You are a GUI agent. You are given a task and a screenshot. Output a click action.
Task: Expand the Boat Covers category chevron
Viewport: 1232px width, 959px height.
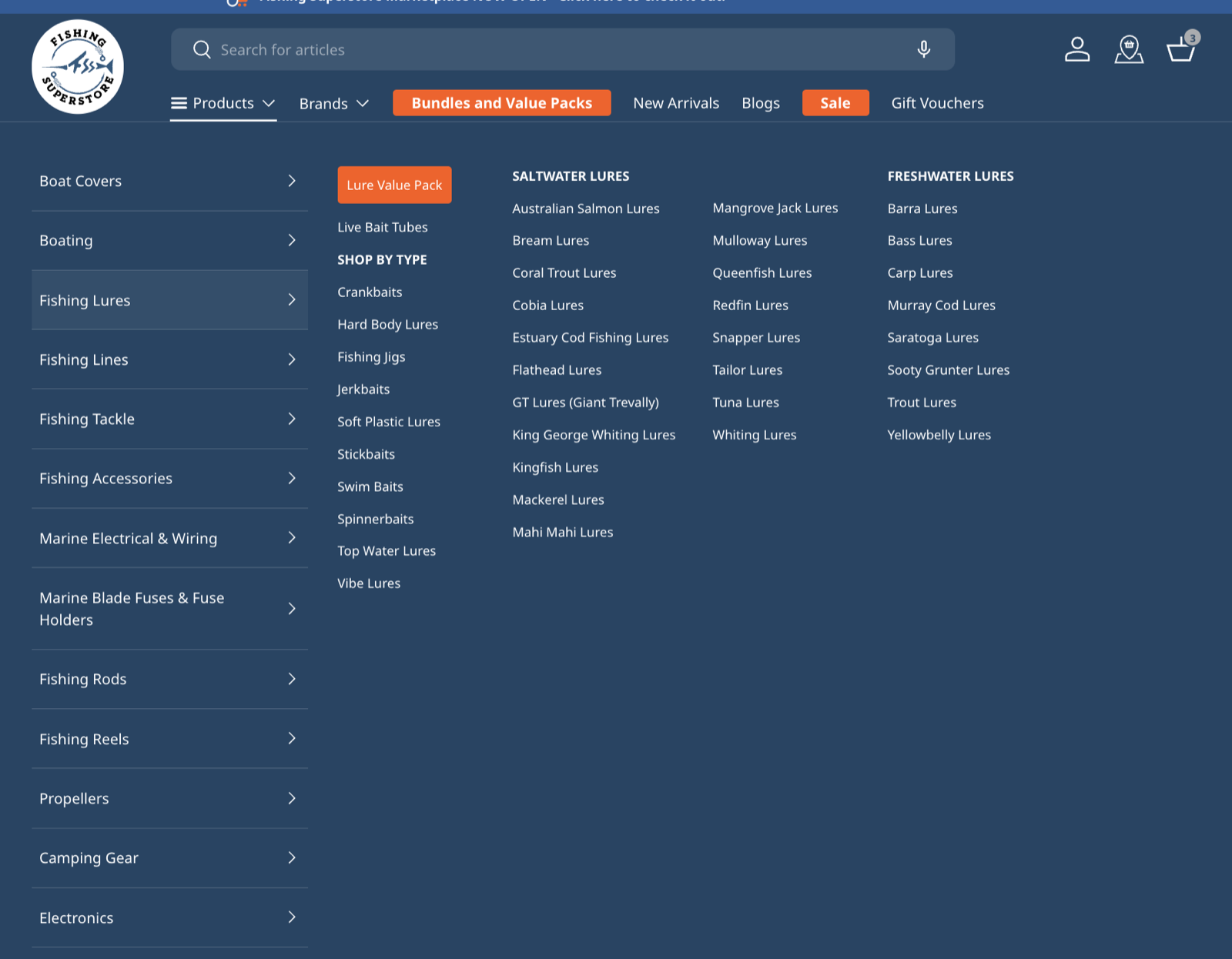coord(292,181)
